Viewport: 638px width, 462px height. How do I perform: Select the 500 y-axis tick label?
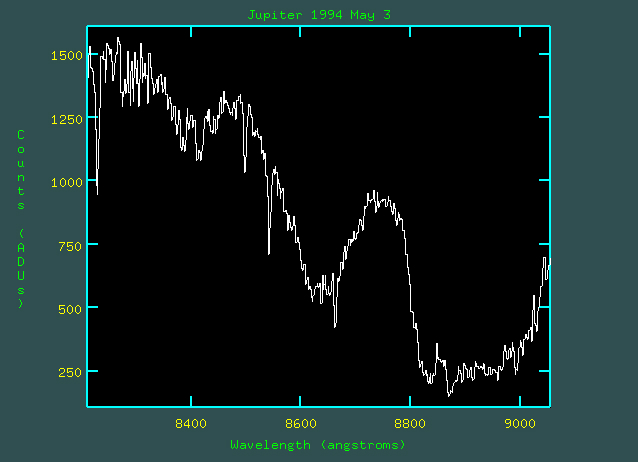70,309
